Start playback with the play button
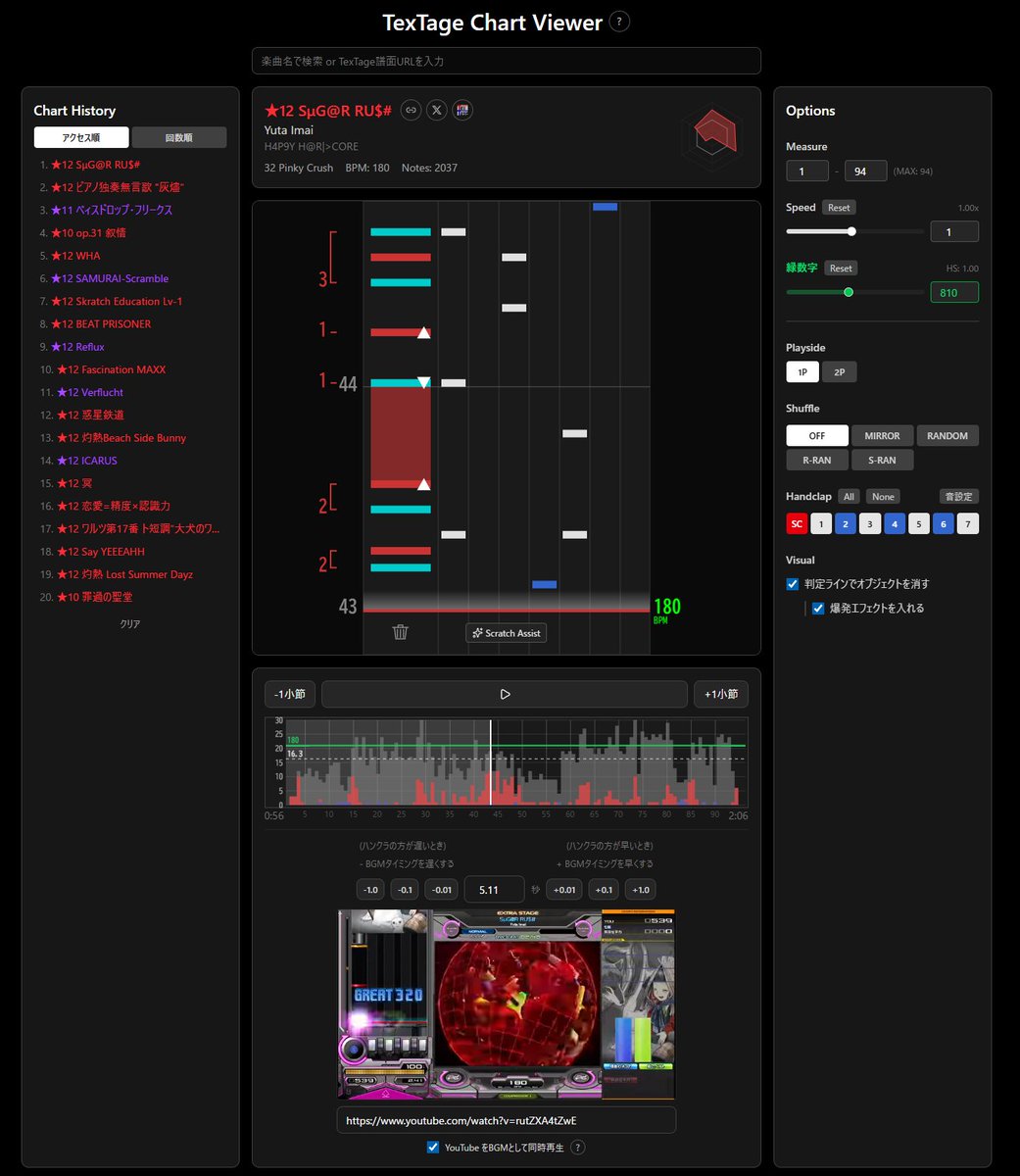Screen dimensions: 1020x1176 (x=505, y=694)
